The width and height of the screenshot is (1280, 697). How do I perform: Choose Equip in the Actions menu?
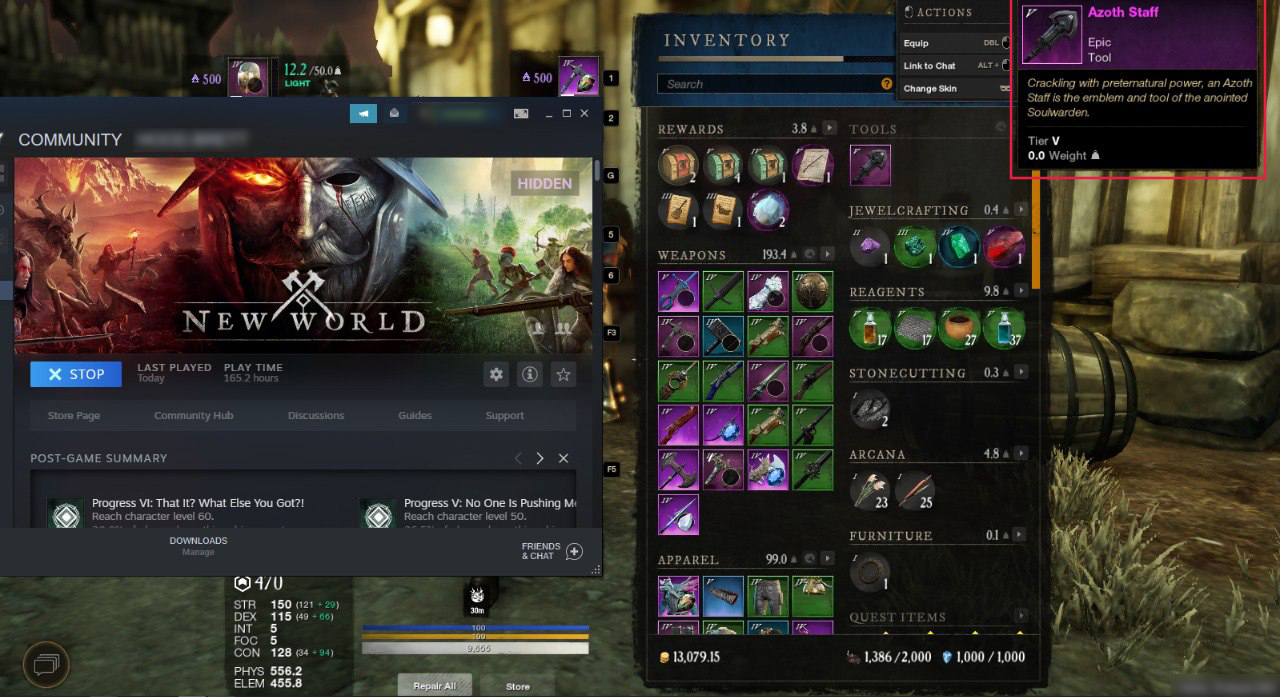pyautogui.click(x=955, y=43)
